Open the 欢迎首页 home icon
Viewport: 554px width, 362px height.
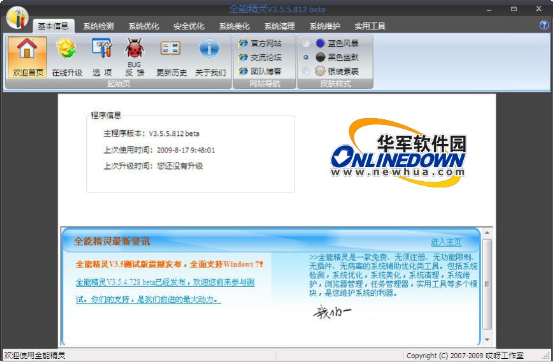tap(27, 57)
